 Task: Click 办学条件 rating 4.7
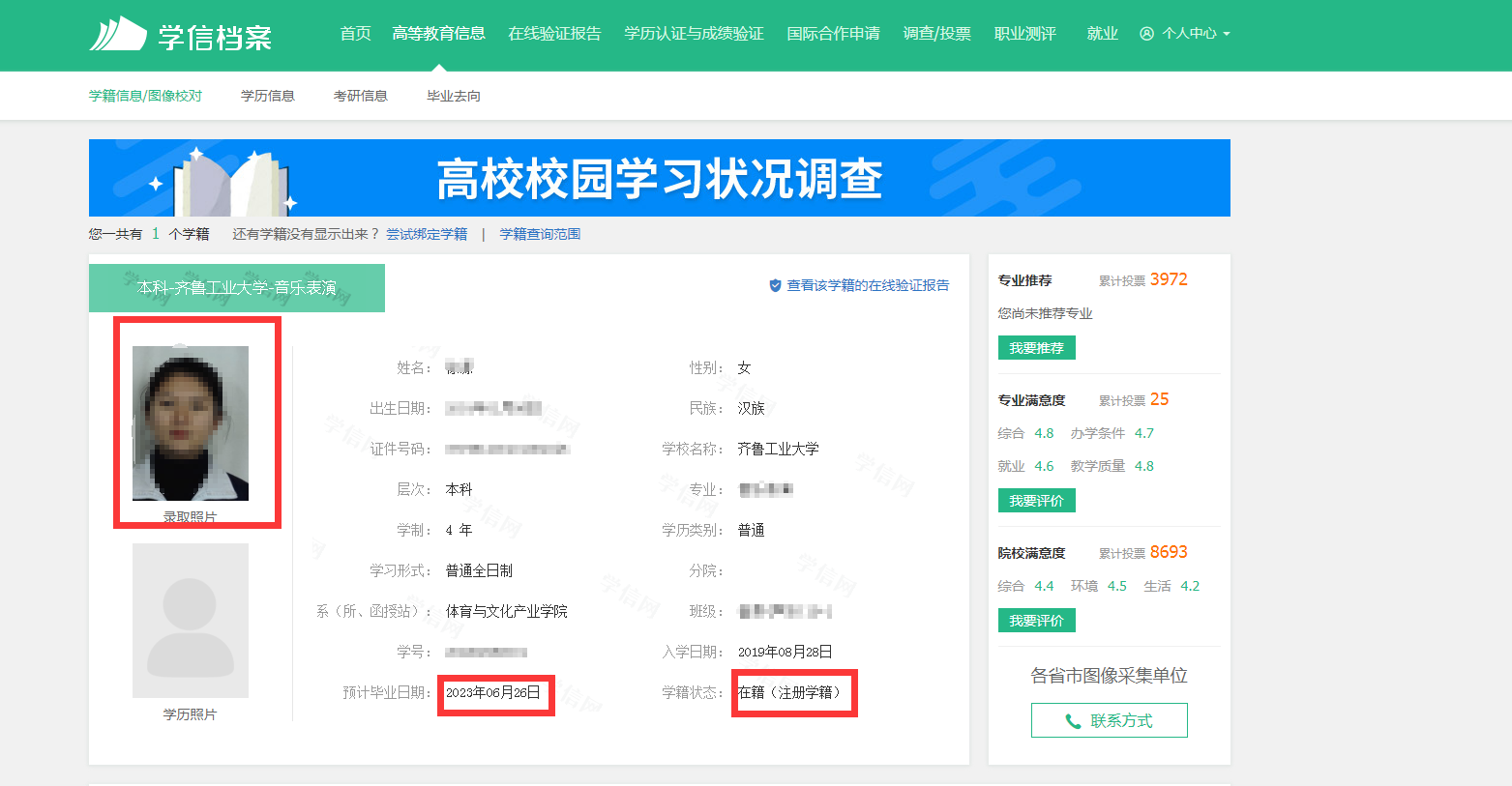point(1144,433)
